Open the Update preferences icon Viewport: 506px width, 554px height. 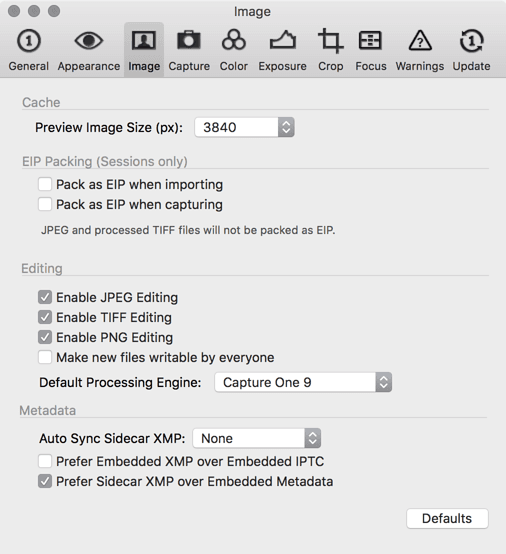[x=471, y=41]
